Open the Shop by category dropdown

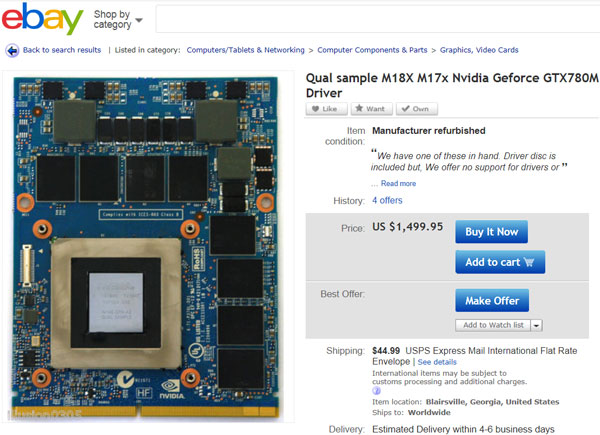(118, 19)
